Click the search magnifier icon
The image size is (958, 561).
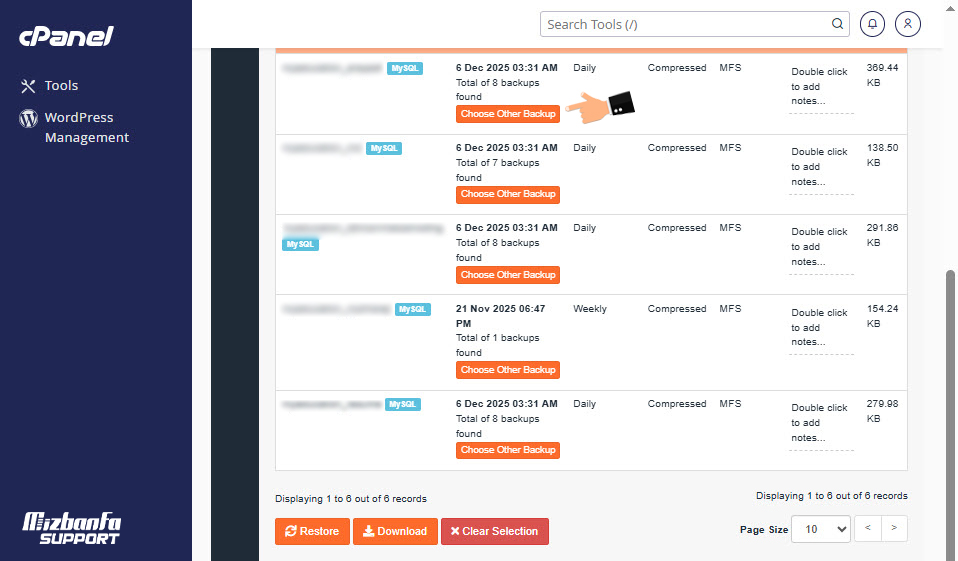coord(838,24)
